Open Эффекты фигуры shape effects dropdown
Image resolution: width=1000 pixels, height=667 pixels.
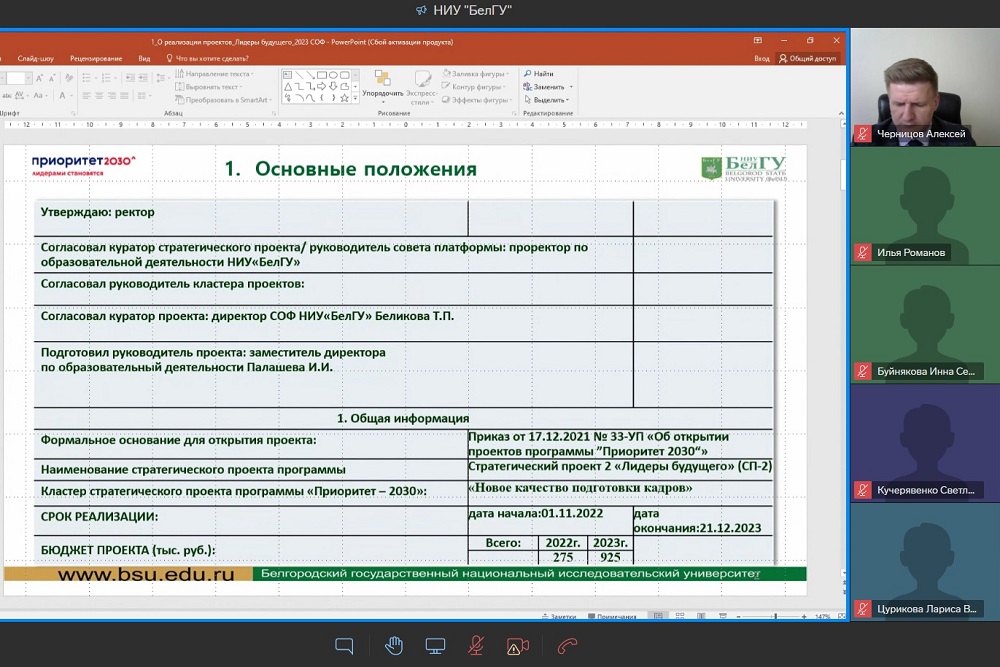tap(478, 100)
